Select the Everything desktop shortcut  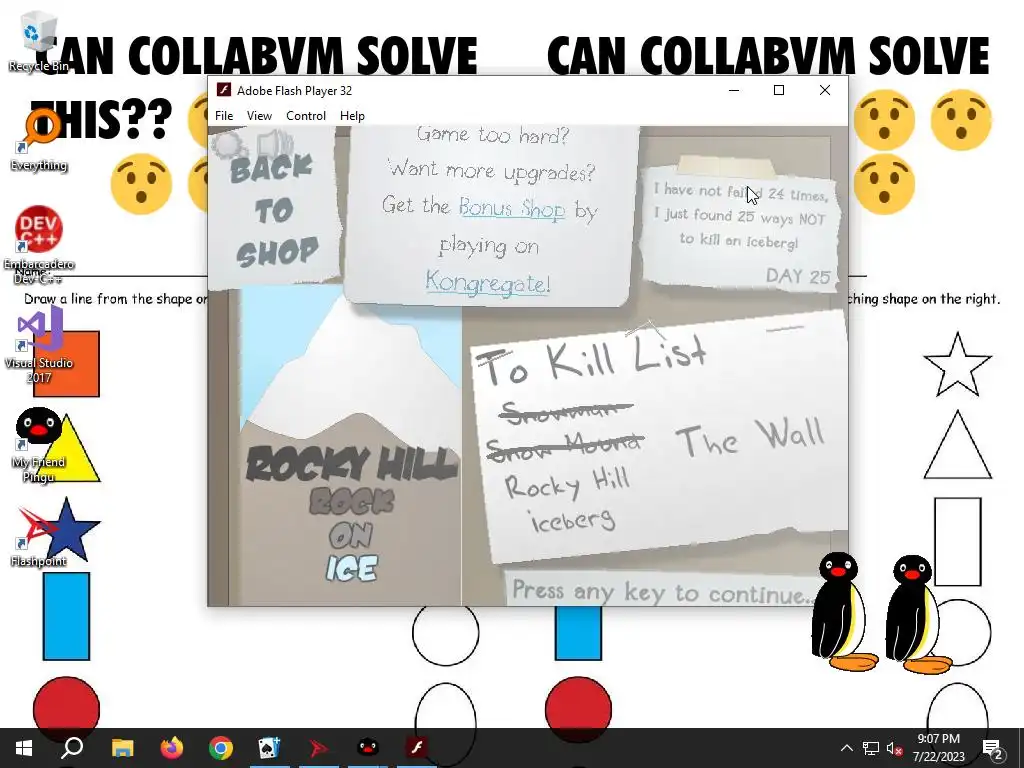tap(39, 140)
